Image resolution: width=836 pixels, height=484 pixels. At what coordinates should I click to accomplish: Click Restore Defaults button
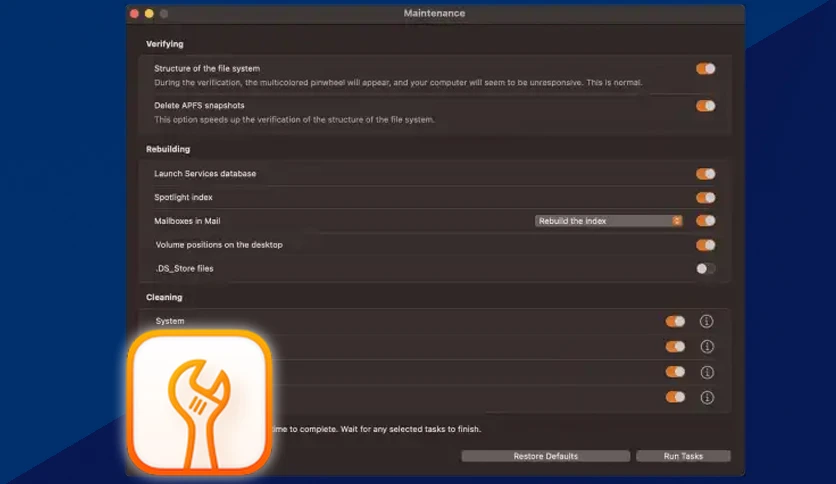click(x=545, y=456)
